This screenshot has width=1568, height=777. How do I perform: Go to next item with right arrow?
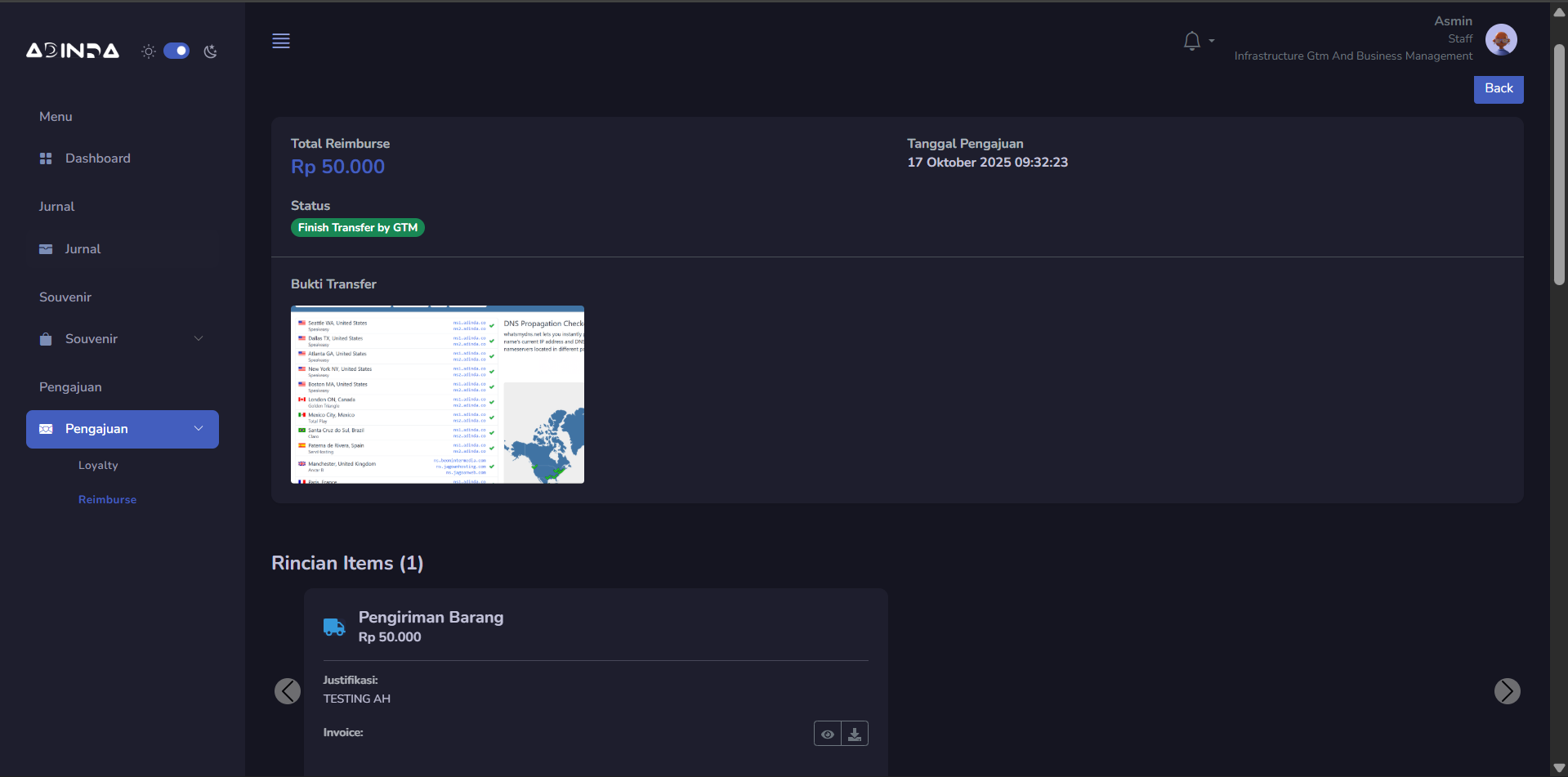1507,691
